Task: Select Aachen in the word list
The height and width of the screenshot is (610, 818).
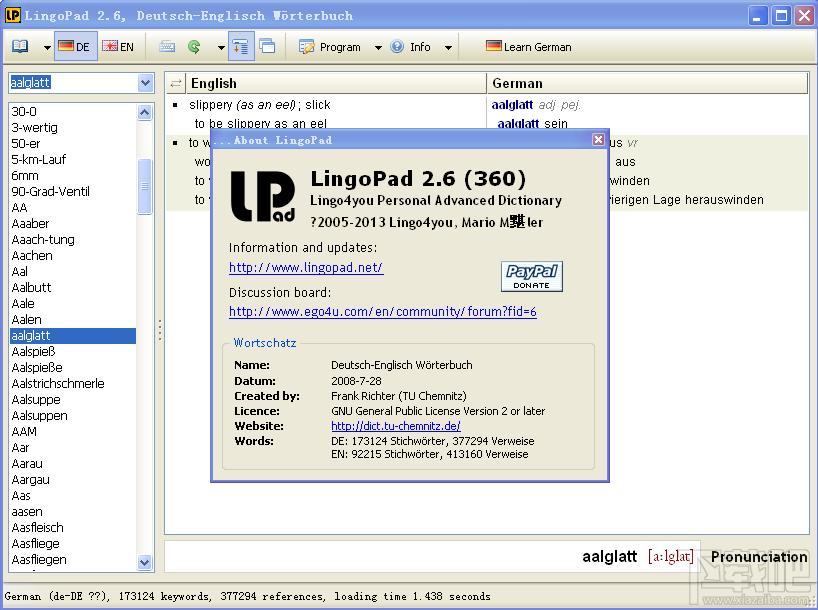Action: coord(32,256)
